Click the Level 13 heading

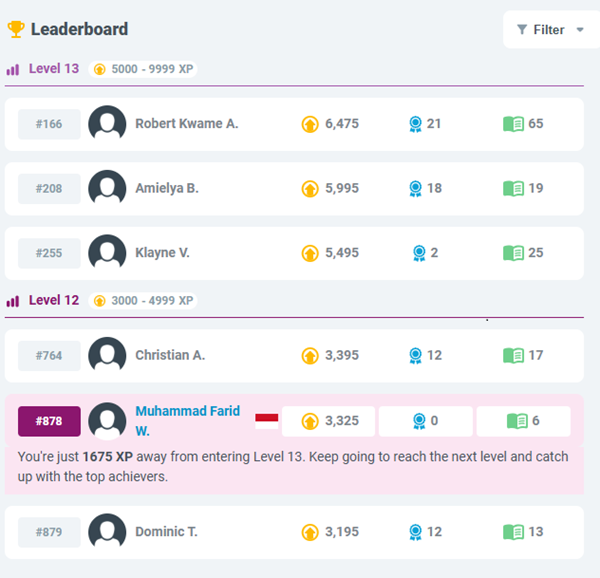pyautogui.click(x=54, y=69)
